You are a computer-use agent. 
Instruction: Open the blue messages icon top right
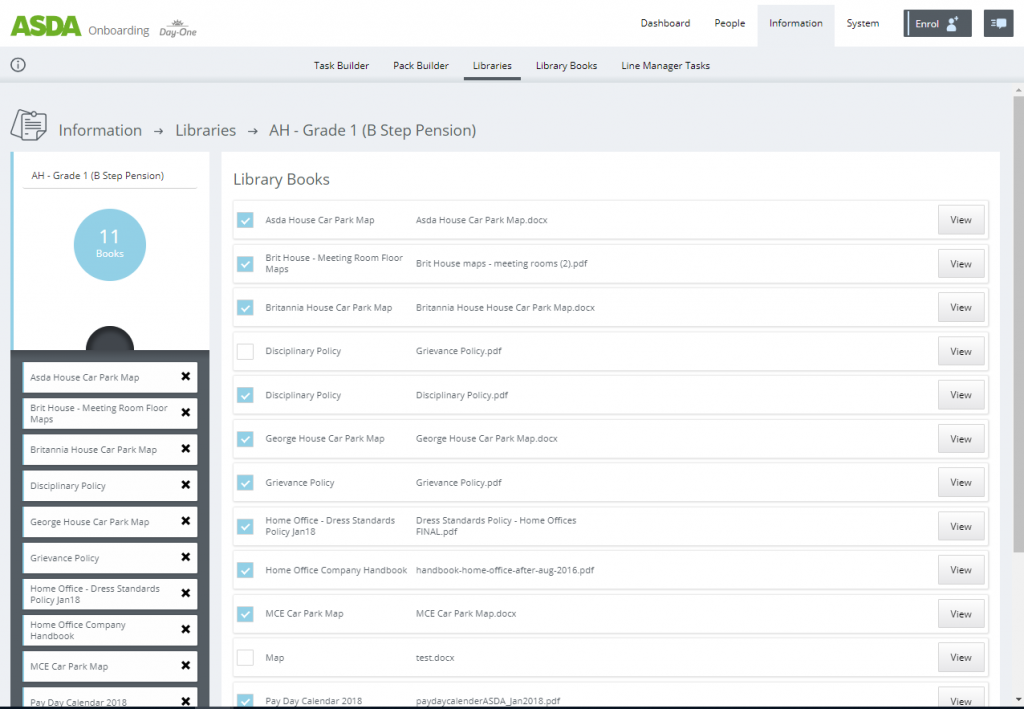[998, 23]
